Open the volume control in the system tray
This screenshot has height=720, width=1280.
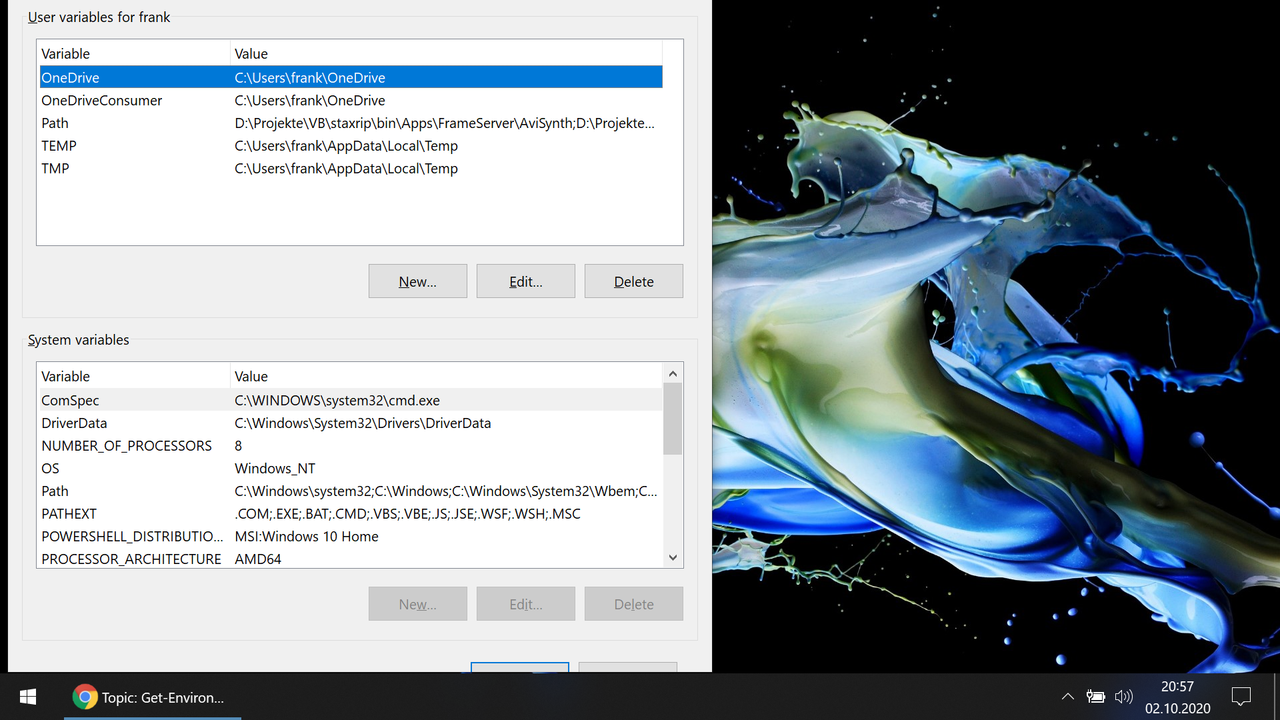(x=1123, y=696)
